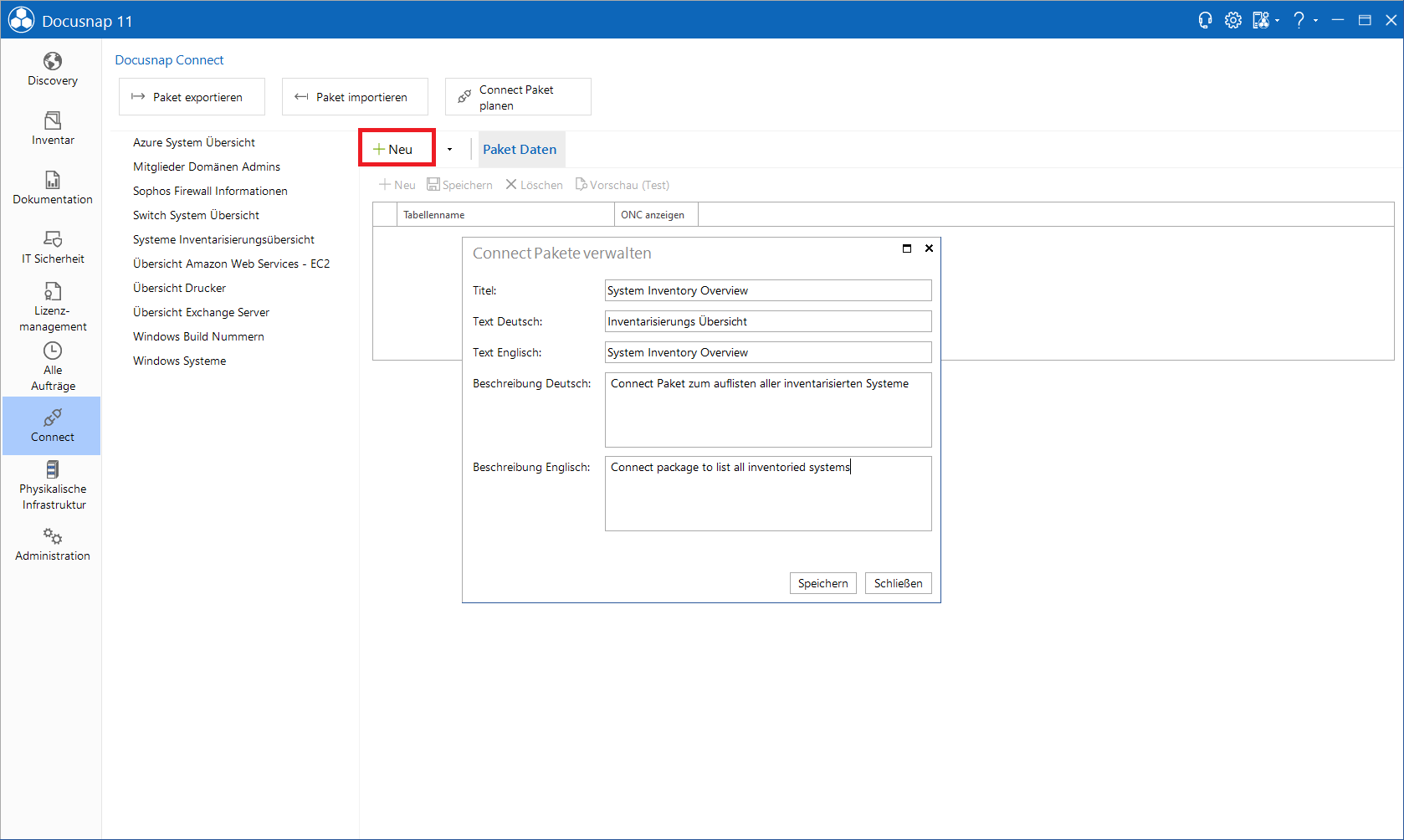Click the Beschreibung Englisch text area
The width and height of the screenshot is (1404, 840).
(x=768, y=494)
